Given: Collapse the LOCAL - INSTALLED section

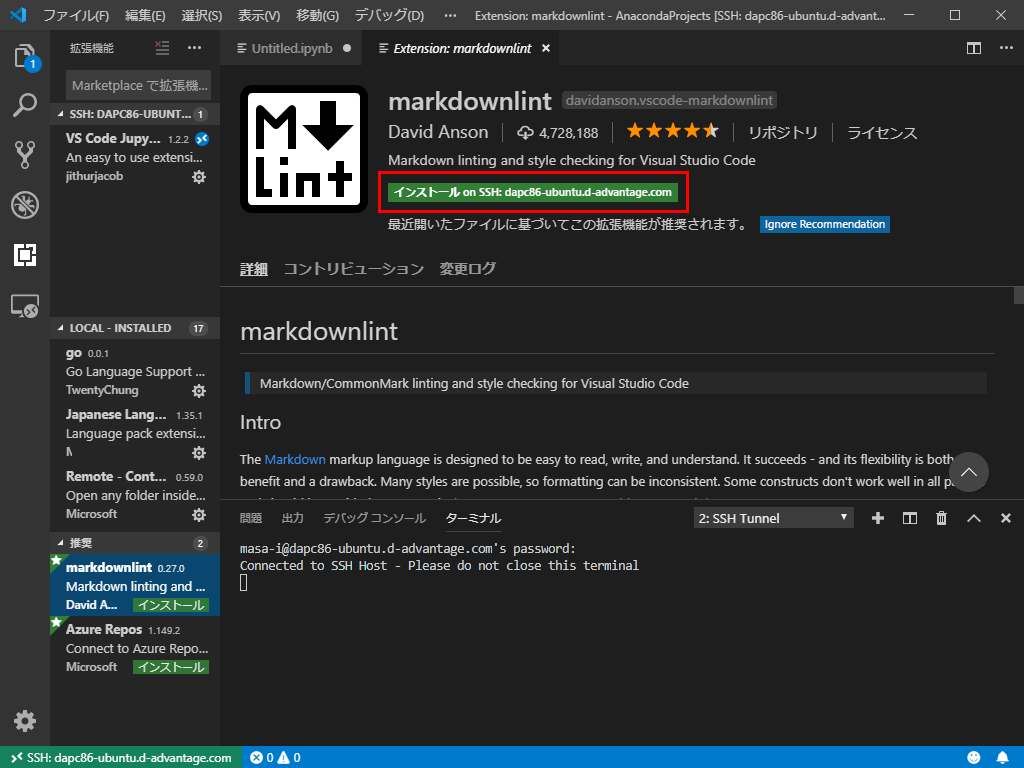Looking at the screenshot, I should 135,328.
